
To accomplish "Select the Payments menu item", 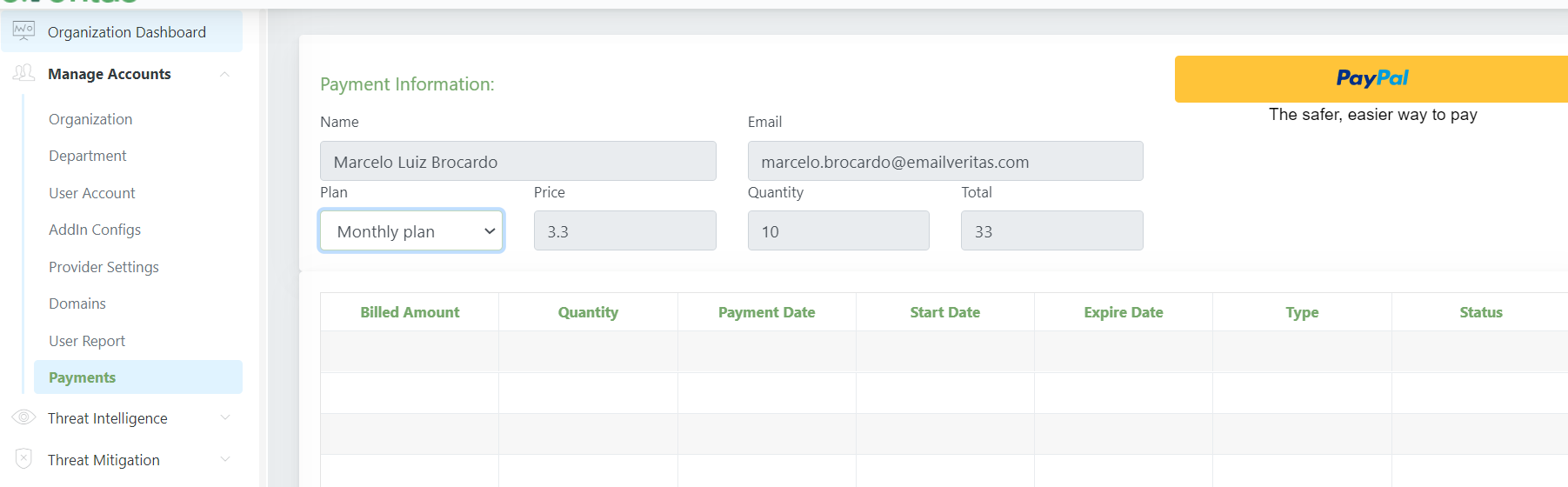I will point(138,377).
